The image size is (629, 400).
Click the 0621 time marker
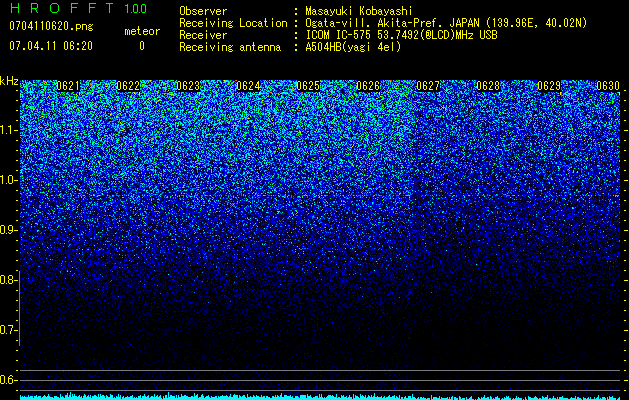click(68, 86)
